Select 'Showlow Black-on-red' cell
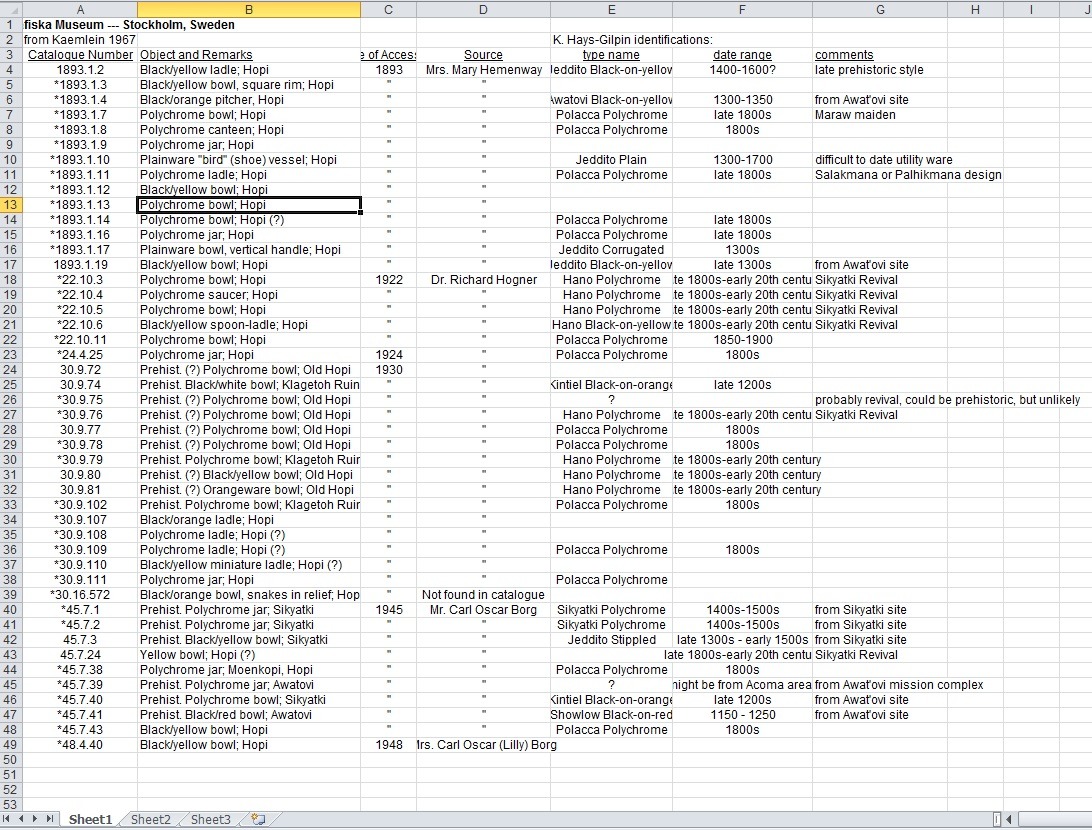This screenshot has height=830, width=1092. point(611,715)
